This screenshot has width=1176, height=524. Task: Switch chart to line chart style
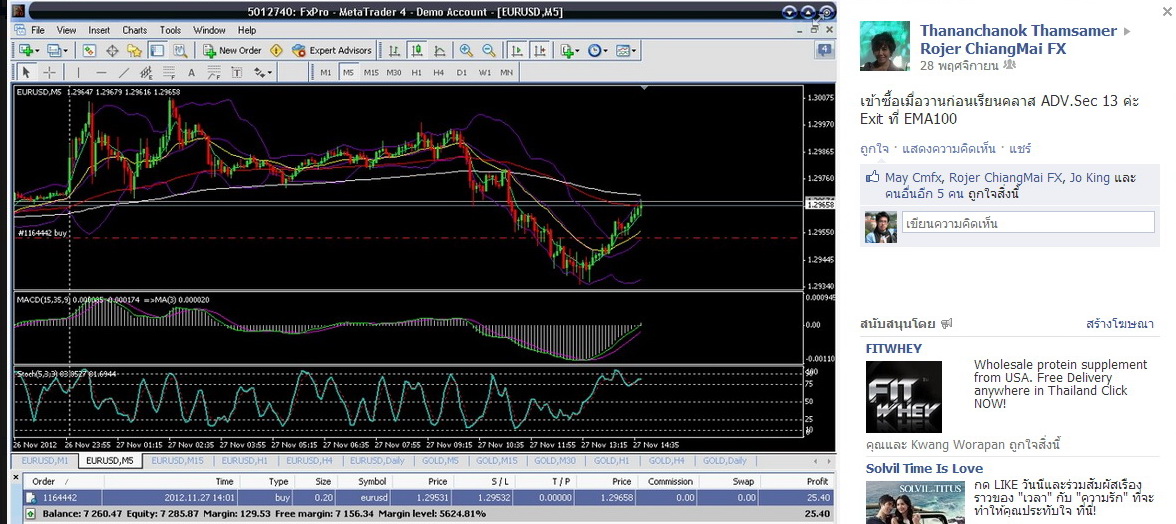pyautogui.click(x=440, y=51)
